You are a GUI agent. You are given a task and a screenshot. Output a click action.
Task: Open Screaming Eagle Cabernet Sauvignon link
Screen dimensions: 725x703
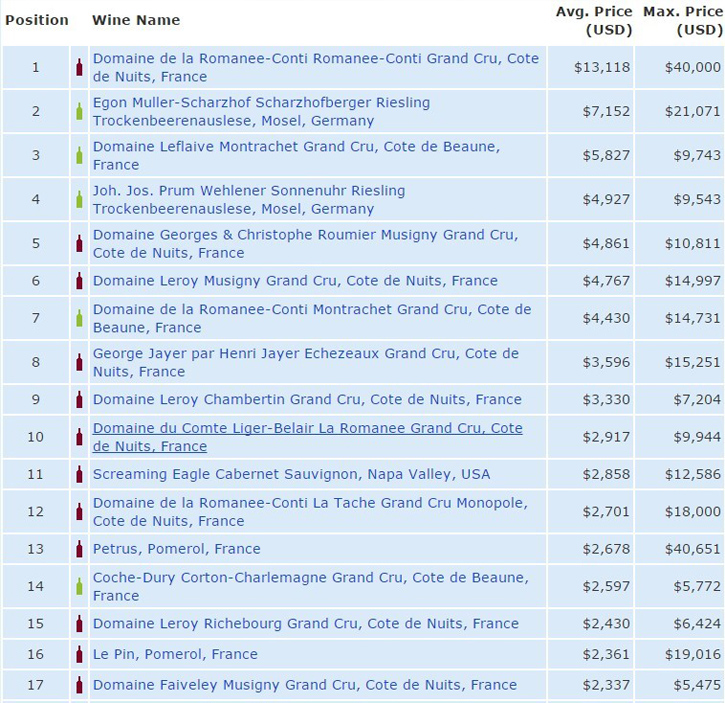[291, 475]
